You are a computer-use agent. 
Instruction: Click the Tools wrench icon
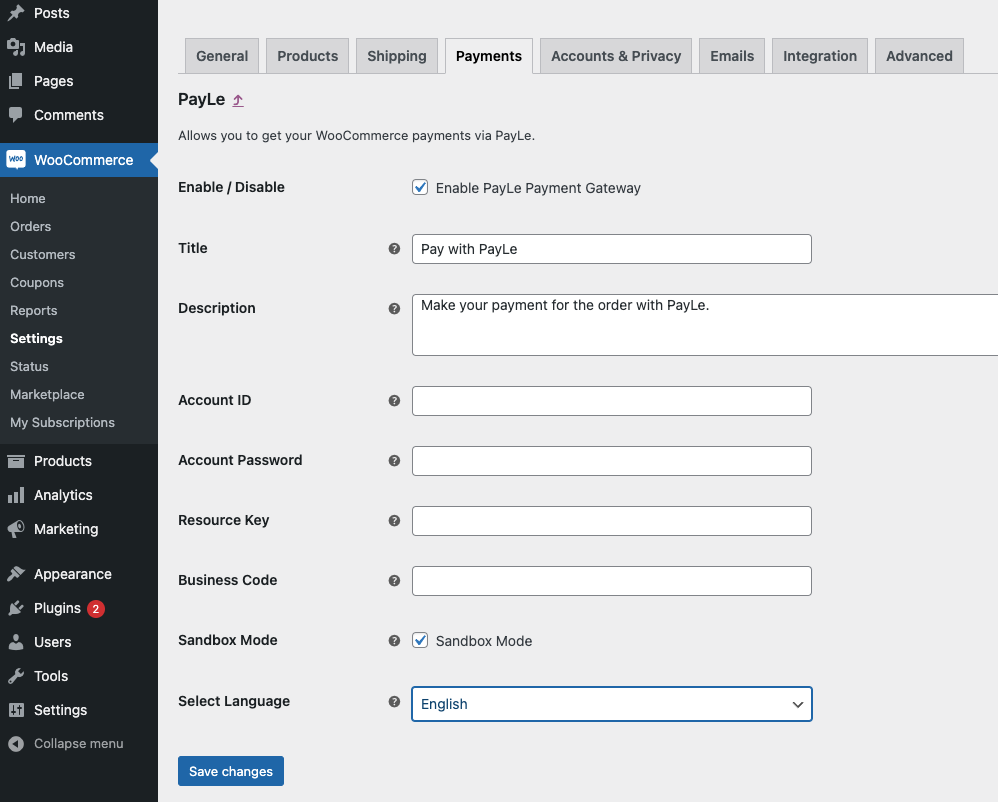[16, 675]
